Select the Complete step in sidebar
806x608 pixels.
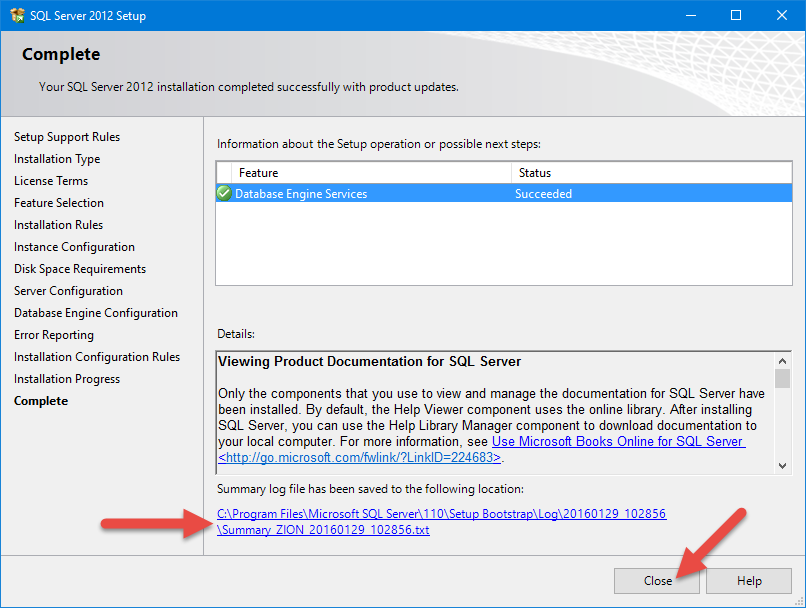click(41, 401)
